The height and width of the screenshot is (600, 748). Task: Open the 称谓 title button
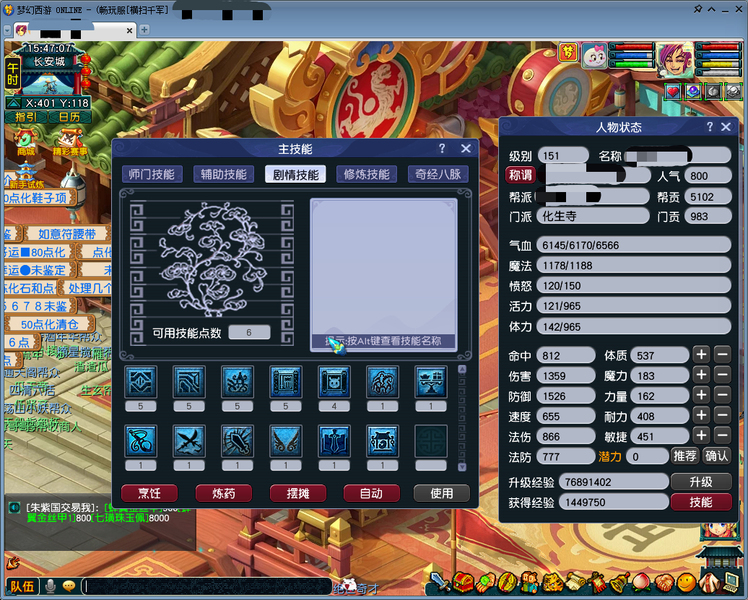coord(520,175)
